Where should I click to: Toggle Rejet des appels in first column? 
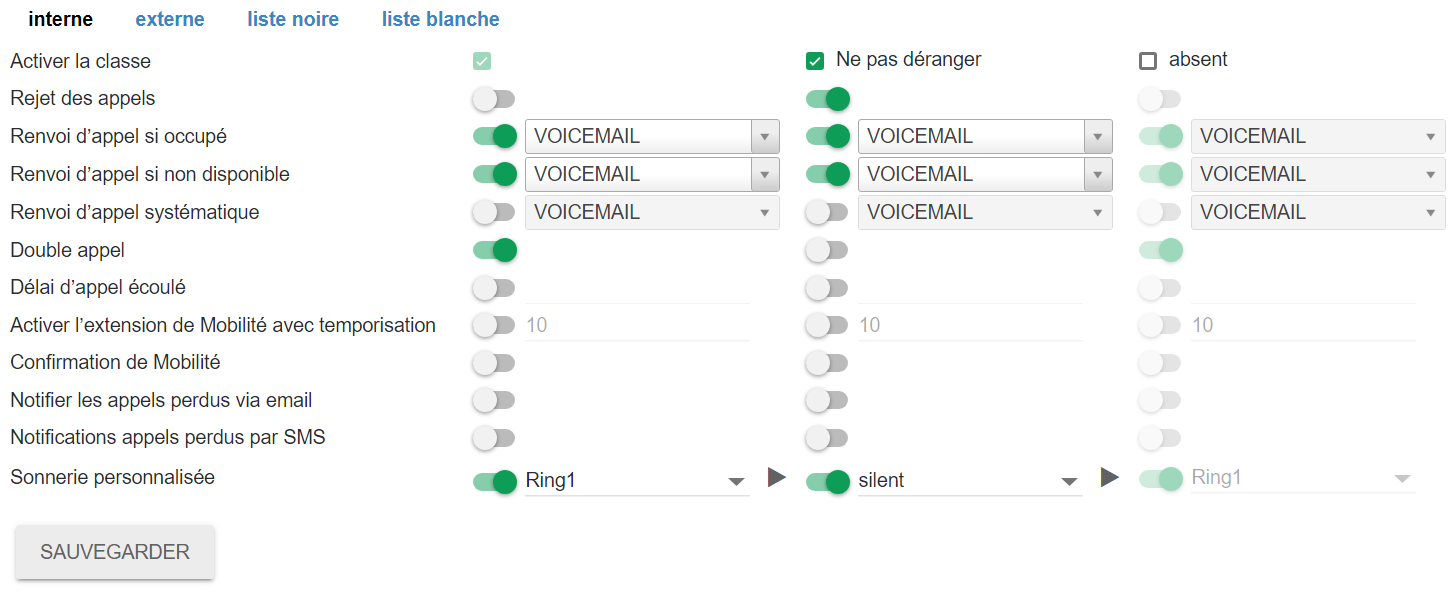[x=494, y=99]
